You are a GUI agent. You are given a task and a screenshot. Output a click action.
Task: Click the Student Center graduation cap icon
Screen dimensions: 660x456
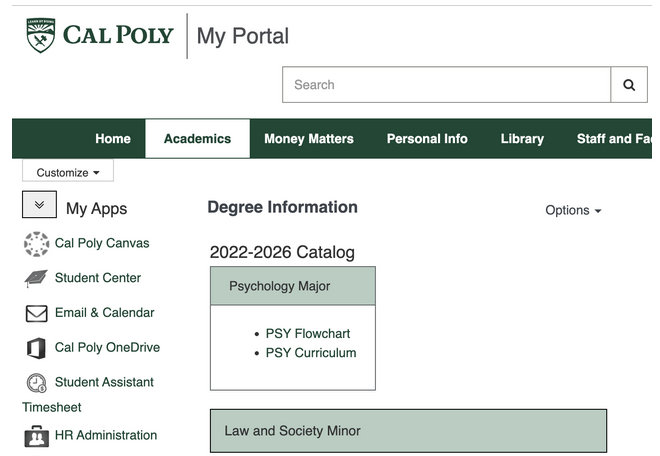pos(36,279)
